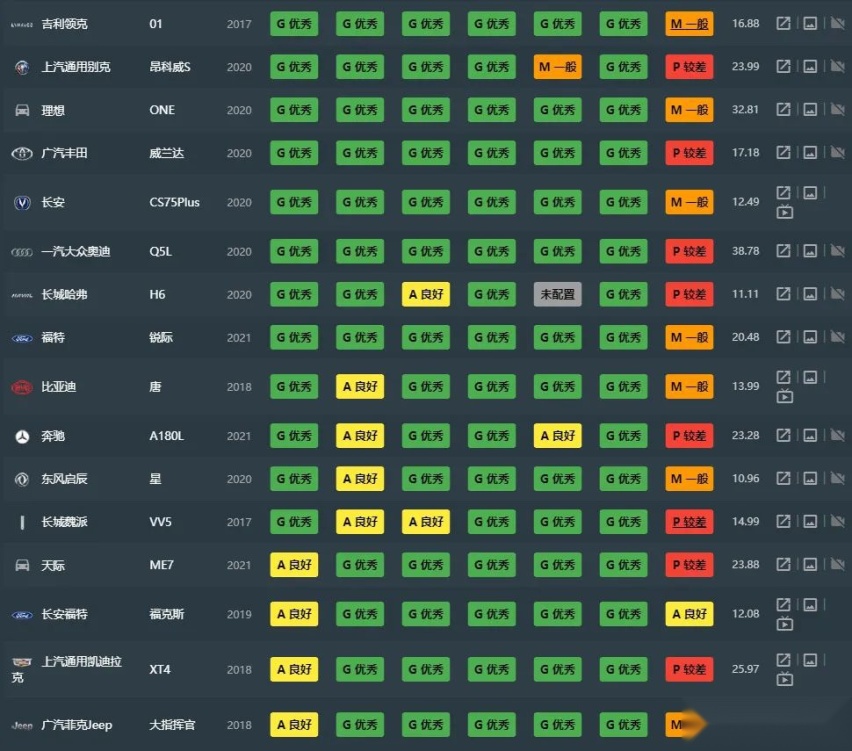The image size is (852, 751).
Task: Click the A 良好 badge for 东风启辰 星
Action: click(360, 478)
